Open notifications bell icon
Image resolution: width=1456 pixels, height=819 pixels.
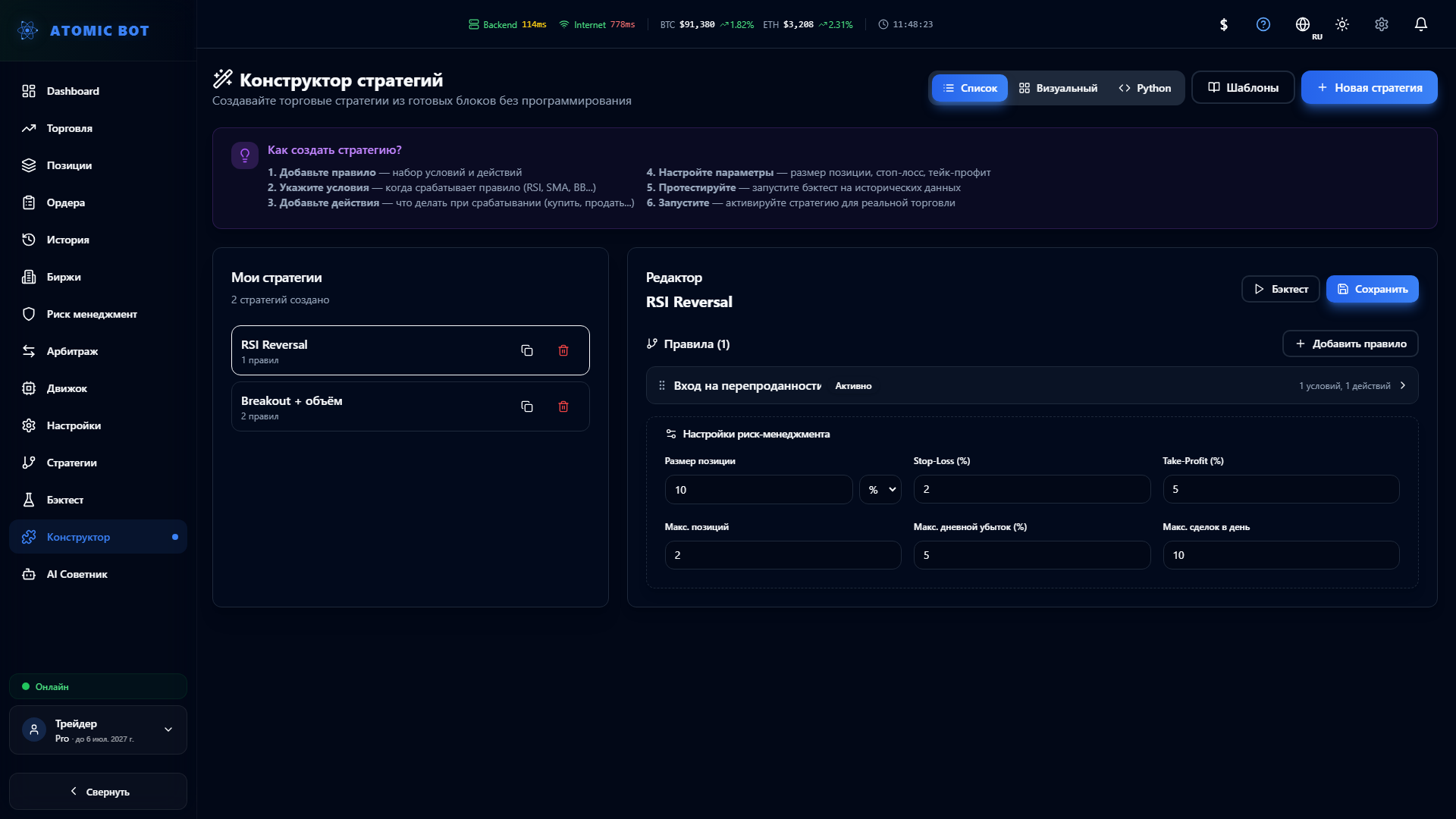tap(1421, 24)
